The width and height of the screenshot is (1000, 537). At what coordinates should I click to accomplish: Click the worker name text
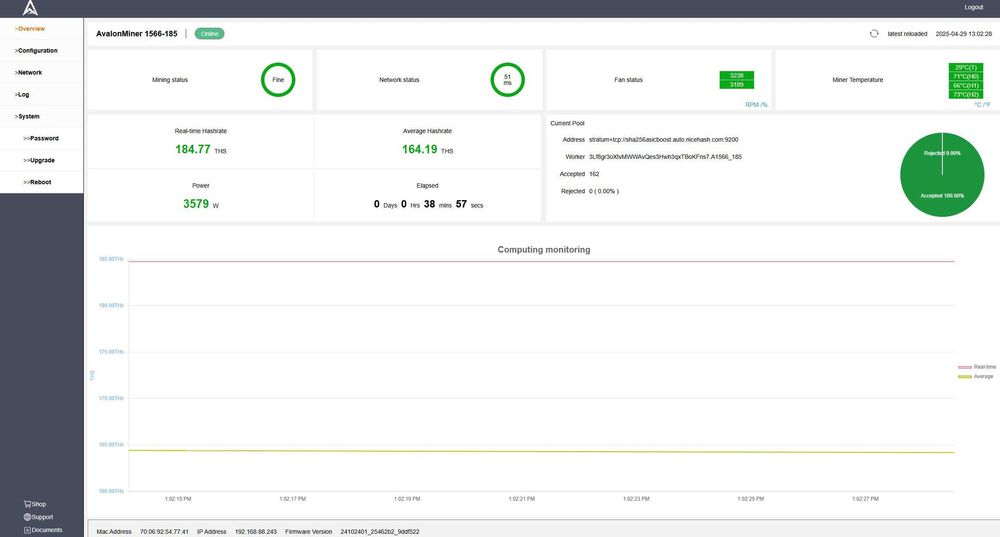coord(665,157)
